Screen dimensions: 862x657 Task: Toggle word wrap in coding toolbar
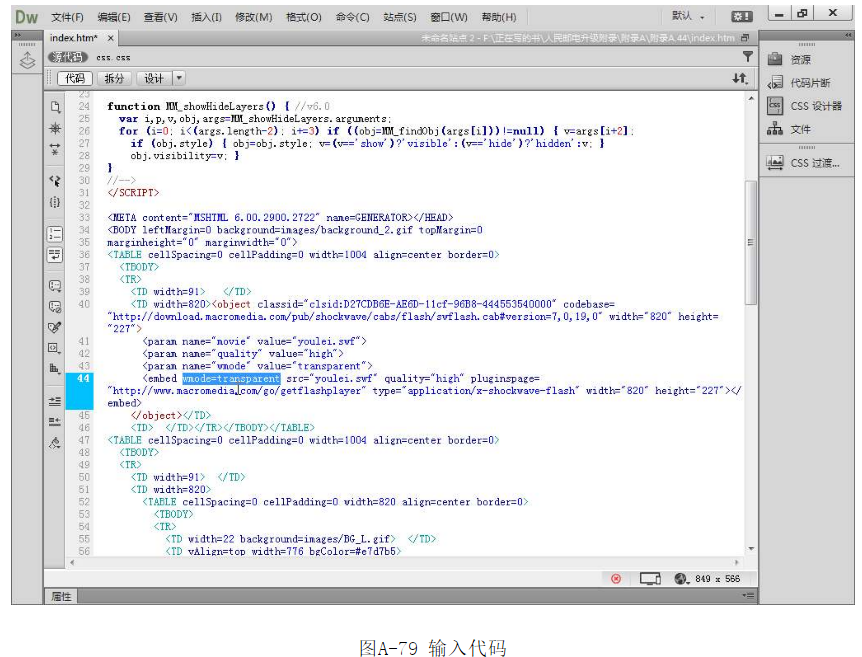point(55,254)
